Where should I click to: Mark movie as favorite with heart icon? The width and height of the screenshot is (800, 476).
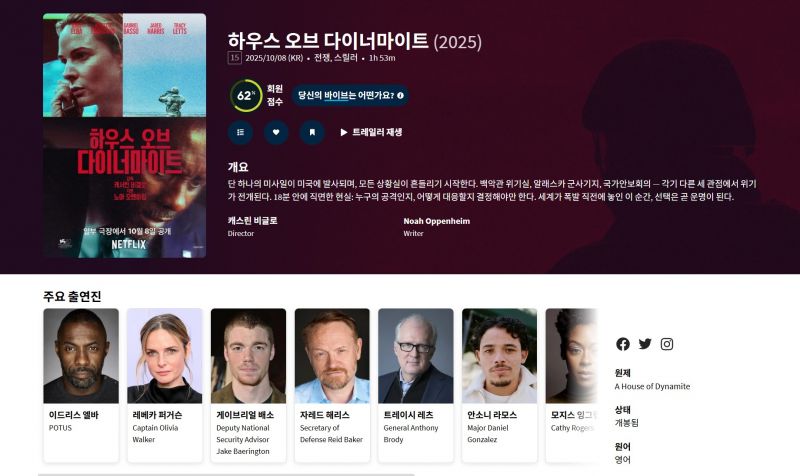276,132
